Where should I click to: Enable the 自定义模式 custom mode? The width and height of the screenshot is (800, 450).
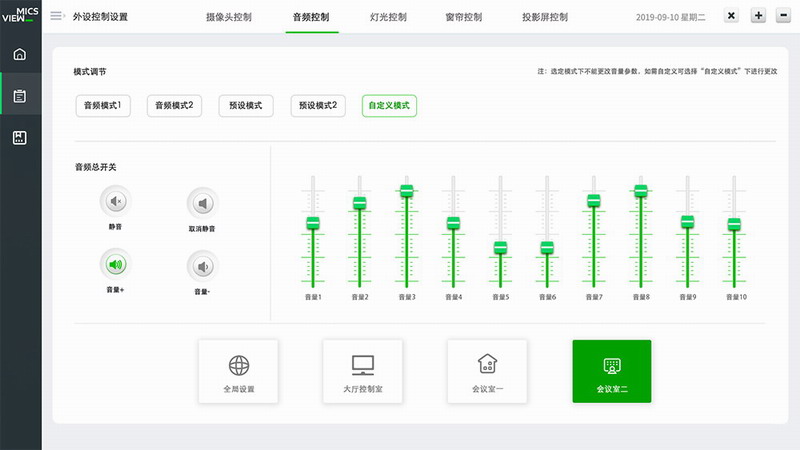(x=389, y=105)
